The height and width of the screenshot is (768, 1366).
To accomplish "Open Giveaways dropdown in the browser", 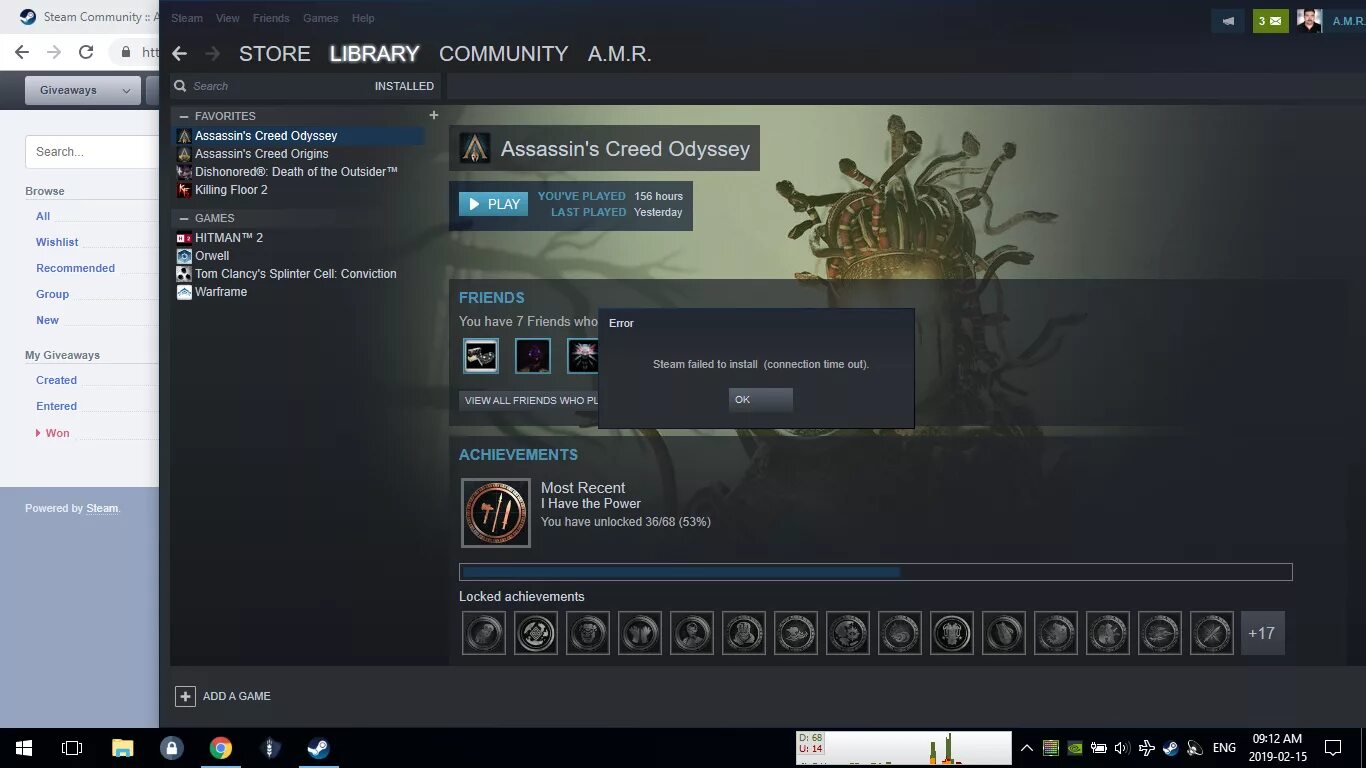I will coord(85,90).
